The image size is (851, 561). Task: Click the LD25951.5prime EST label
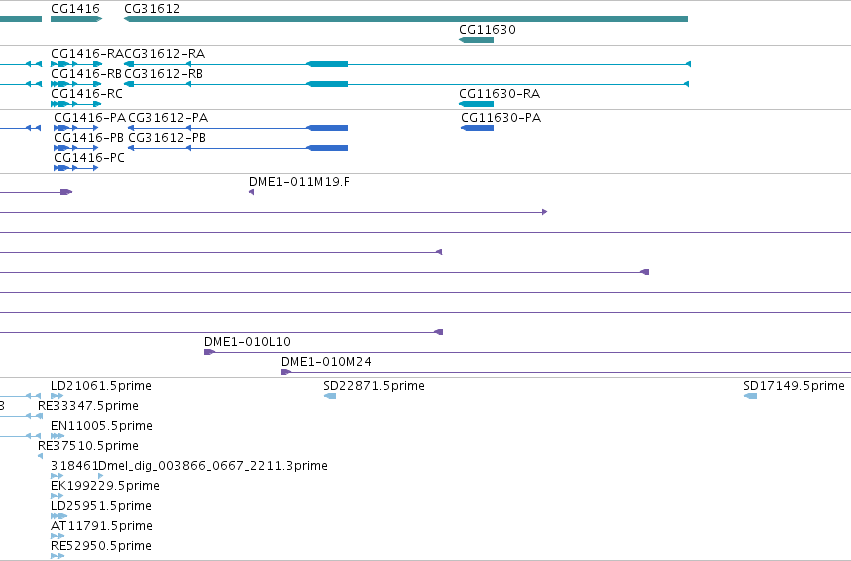[101, 506]
